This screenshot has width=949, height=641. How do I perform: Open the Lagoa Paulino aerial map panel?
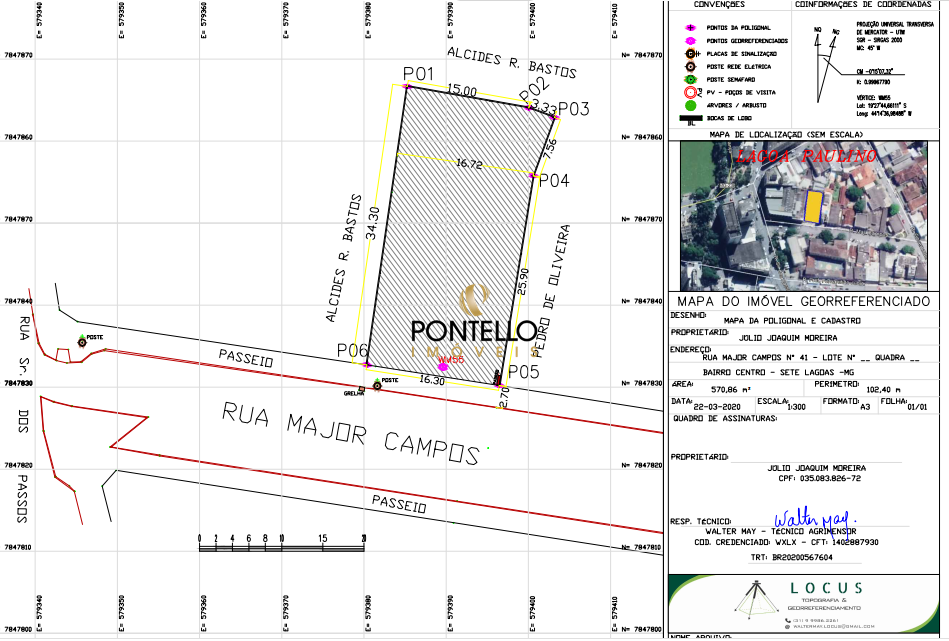point(808,215)
